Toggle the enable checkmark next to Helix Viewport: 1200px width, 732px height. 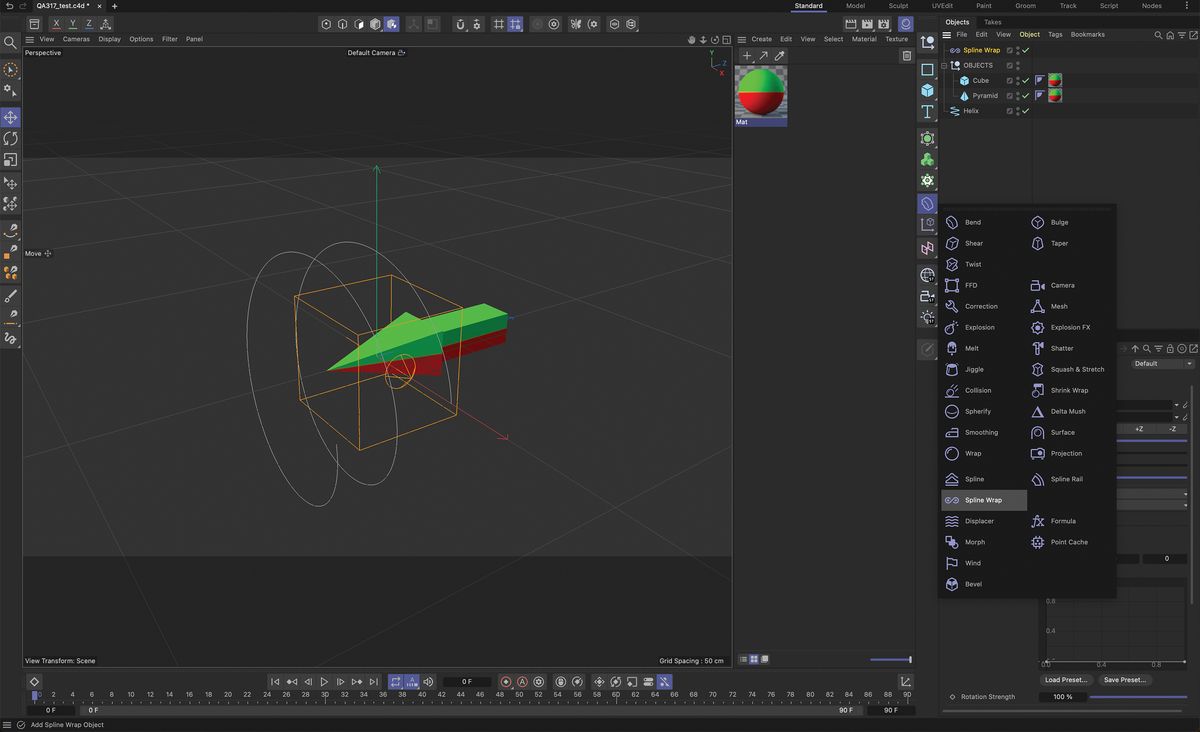1026,111
